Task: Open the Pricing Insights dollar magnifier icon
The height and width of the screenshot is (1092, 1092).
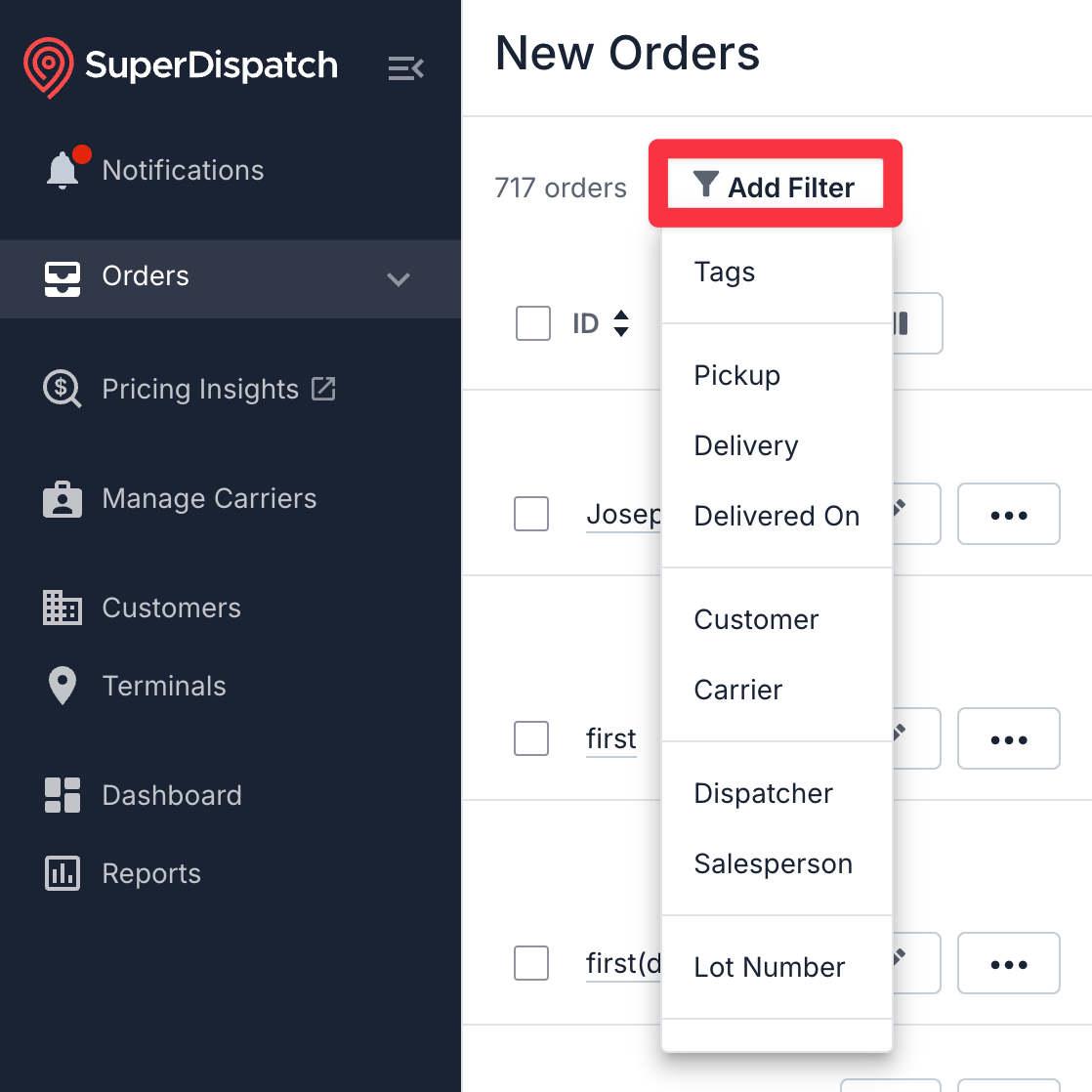Action: coord(62,389)
